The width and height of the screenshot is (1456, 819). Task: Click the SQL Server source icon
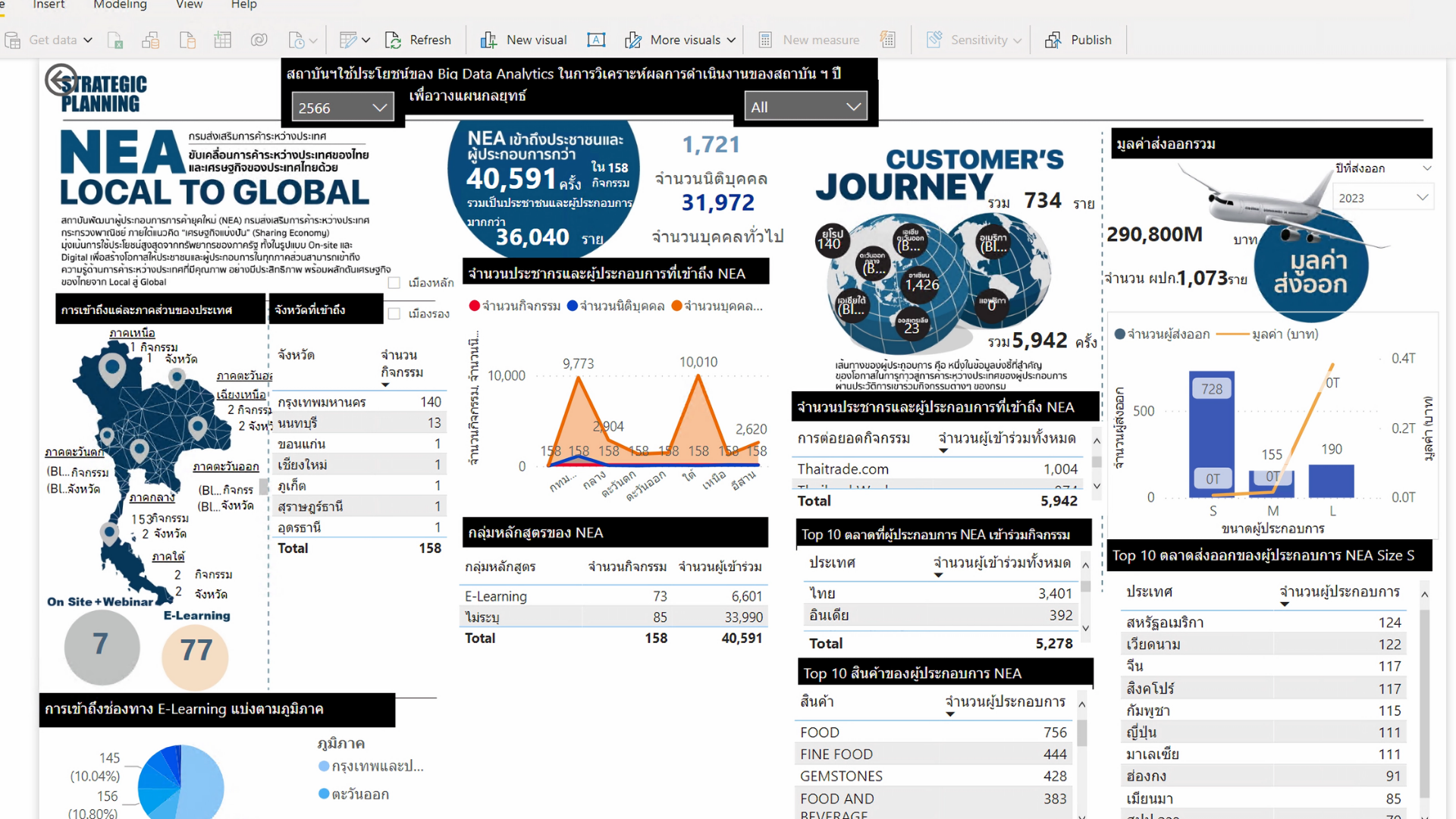click(187, 40)
